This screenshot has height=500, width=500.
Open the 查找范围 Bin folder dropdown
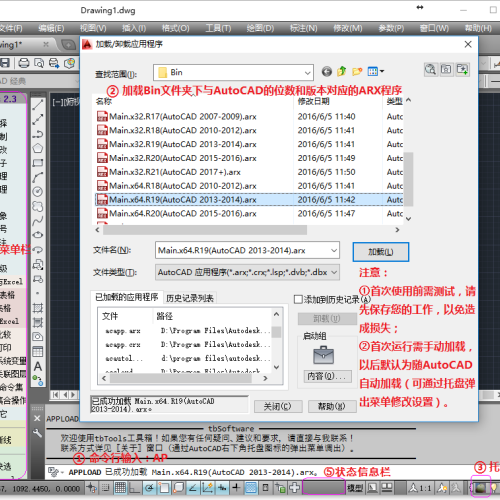tap(307, 73)
